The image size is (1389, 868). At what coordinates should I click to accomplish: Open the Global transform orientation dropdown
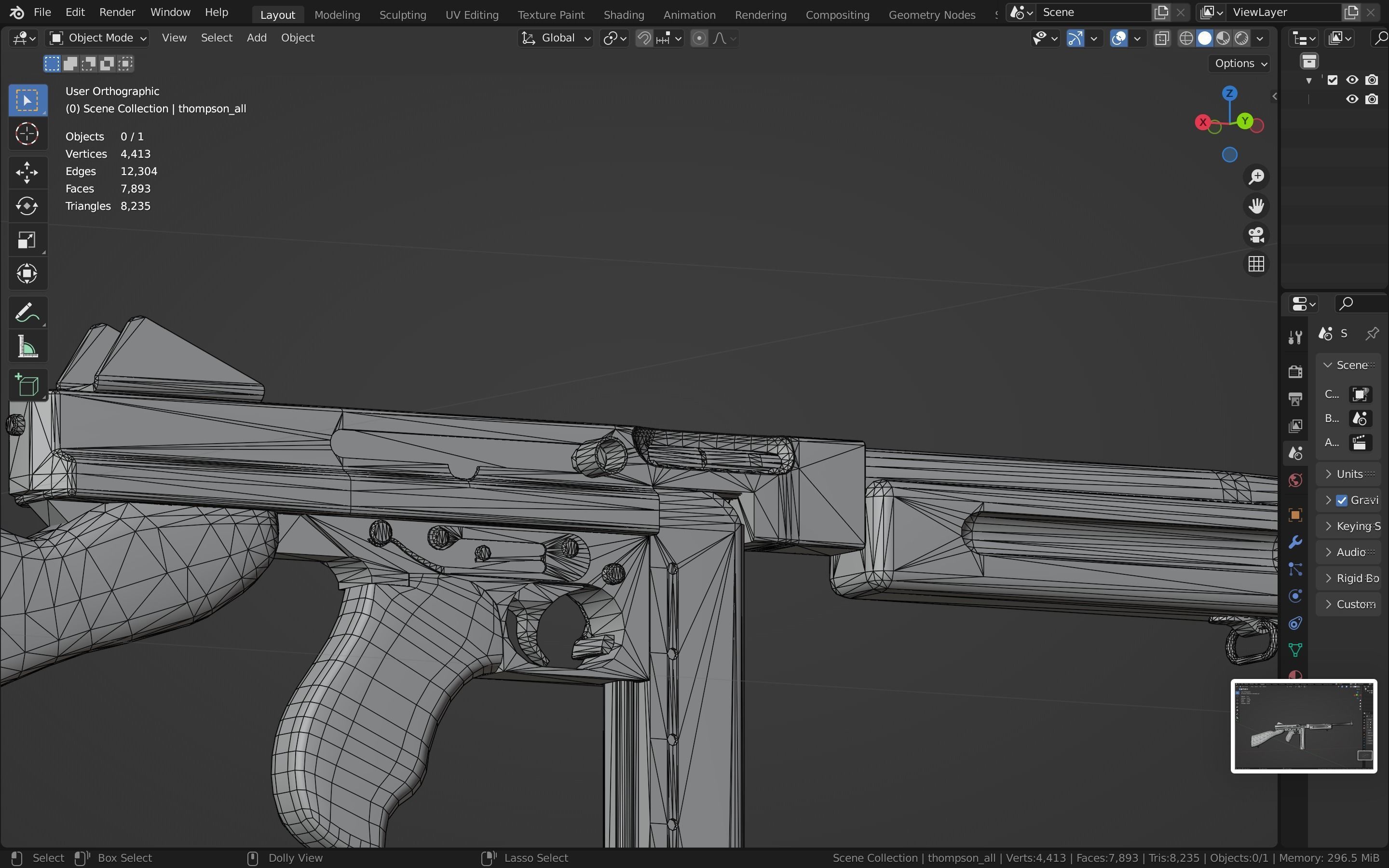[556, 38]
